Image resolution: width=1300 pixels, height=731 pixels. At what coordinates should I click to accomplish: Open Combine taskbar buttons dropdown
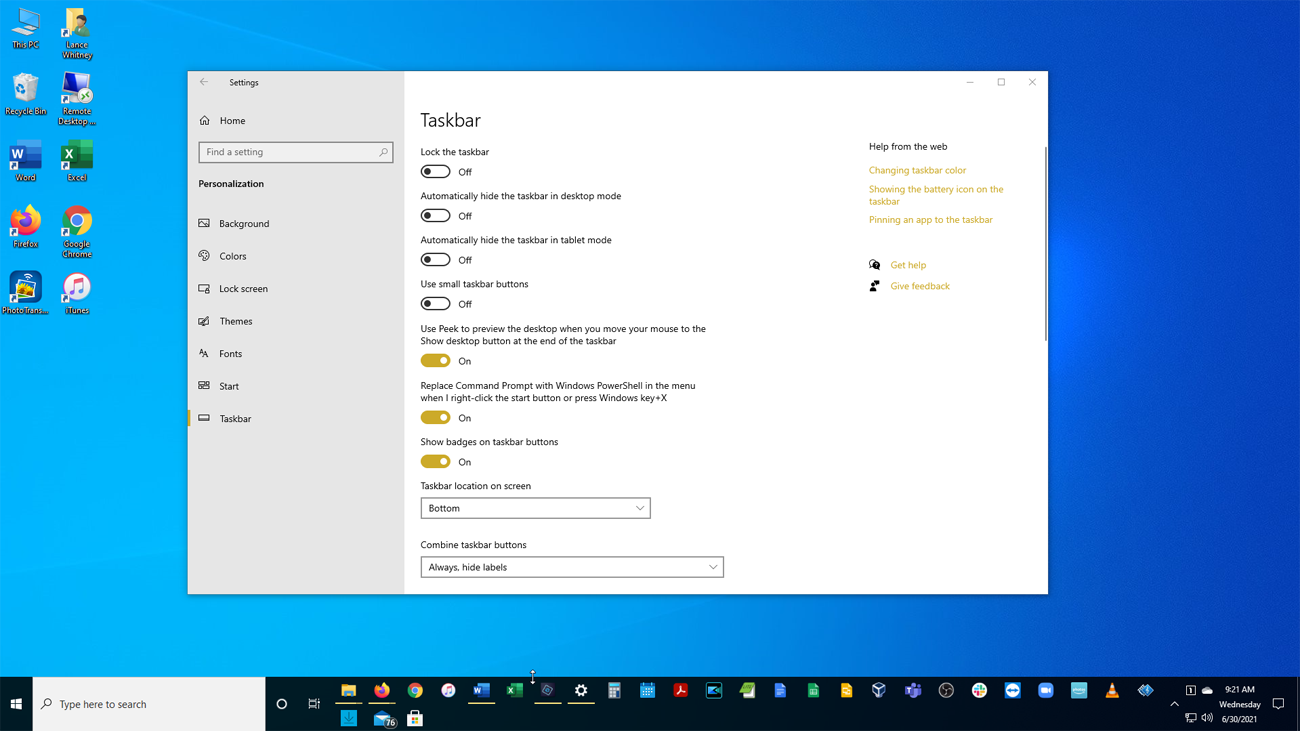pos(572,567)
